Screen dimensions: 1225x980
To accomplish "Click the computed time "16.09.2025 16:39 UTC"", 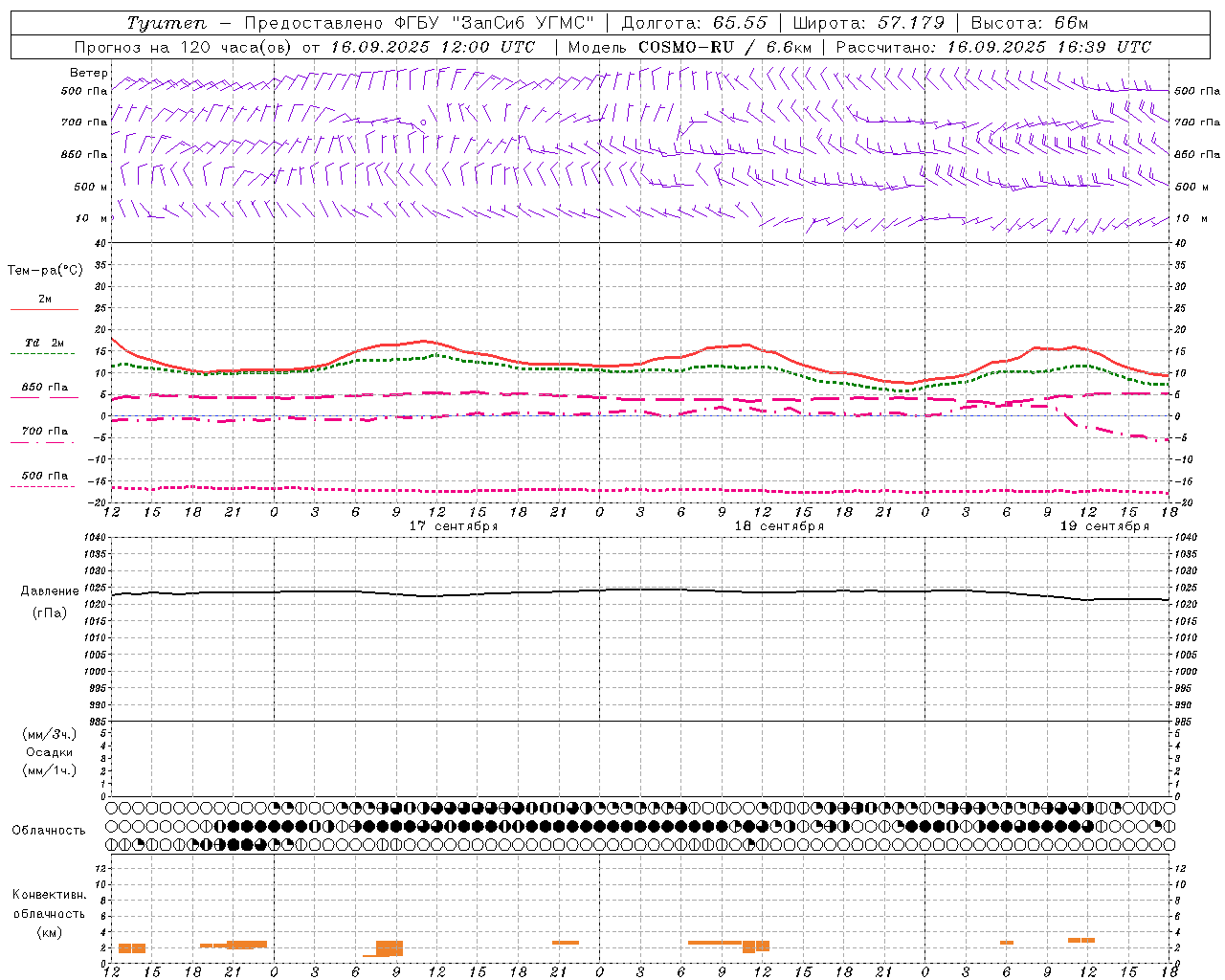I will 1049,47.
